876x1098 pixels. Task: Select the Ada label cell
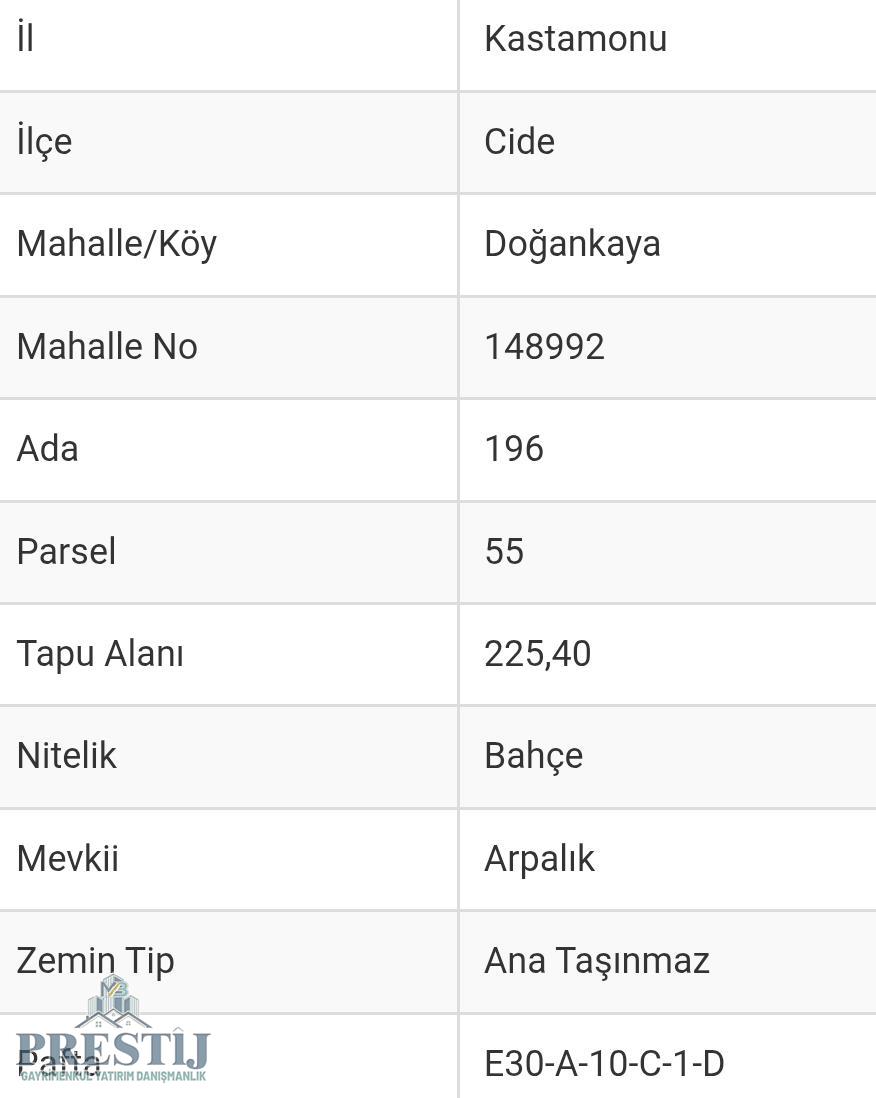(48, 449)
